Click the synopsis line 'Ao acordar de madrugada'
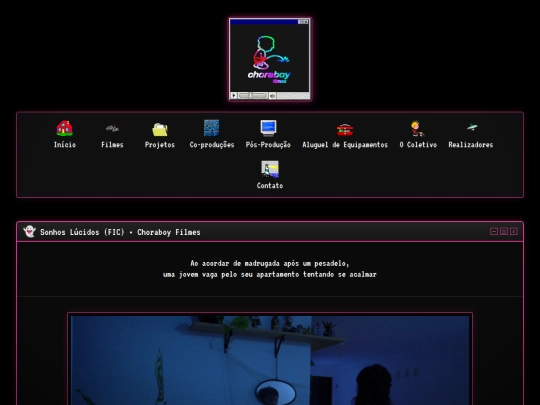Screen dimensions: 540x405 [x=270, y=263]
